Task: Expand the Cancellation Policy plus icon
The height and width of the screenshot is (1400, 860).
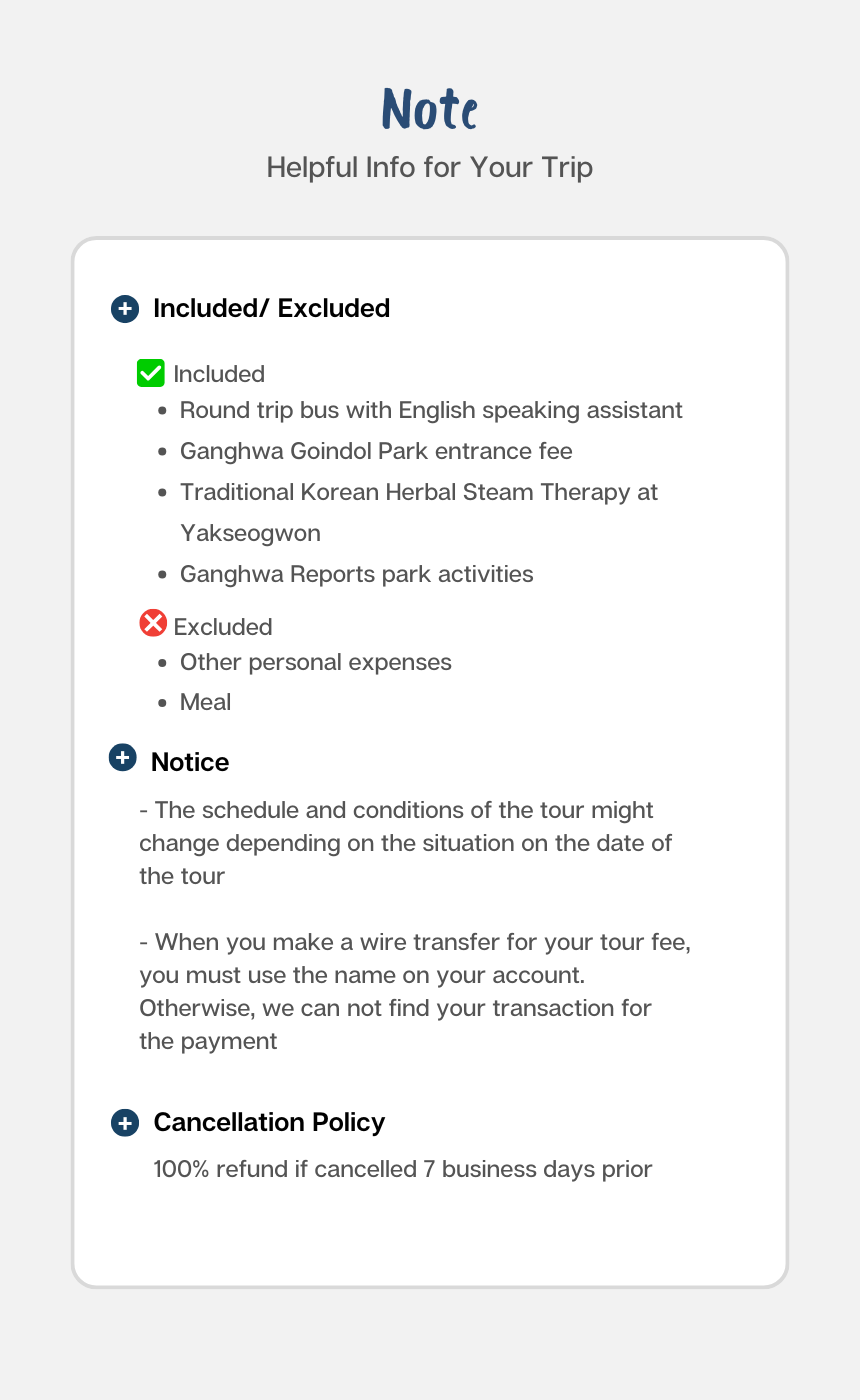Action: pyautogui.click(x=124, y=1123)
